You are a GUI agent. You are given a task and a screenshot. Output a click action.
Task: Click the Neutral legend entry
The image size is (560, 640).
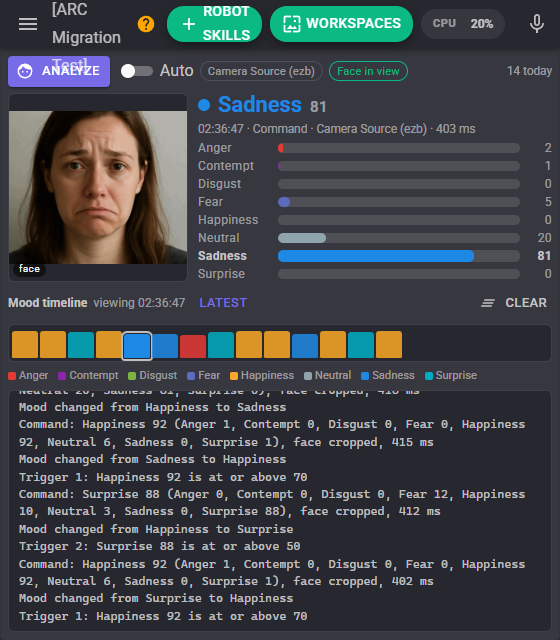point(328,376)
